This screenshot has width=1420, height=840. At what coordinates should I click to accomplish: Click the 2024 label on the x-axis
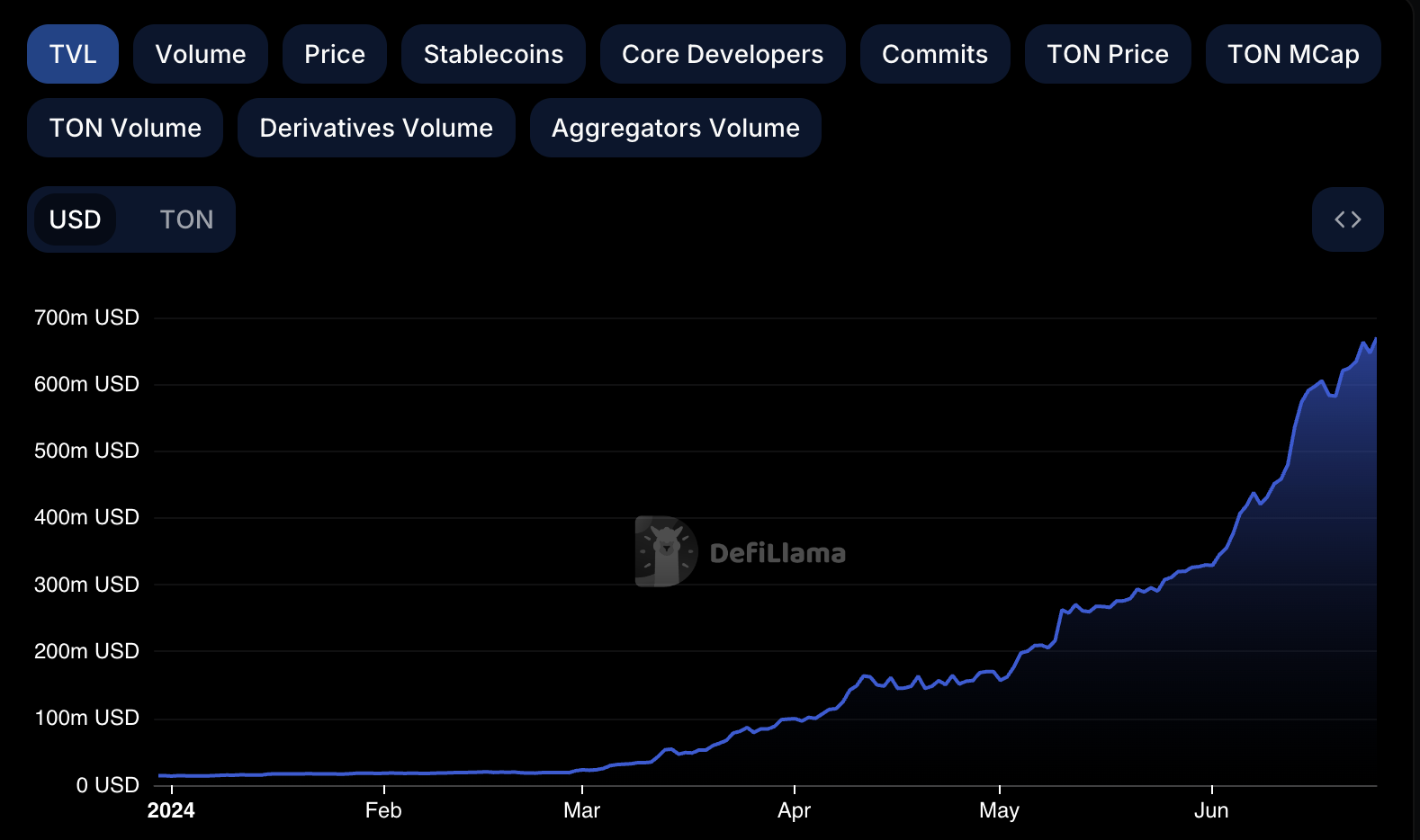pos(171,809)
